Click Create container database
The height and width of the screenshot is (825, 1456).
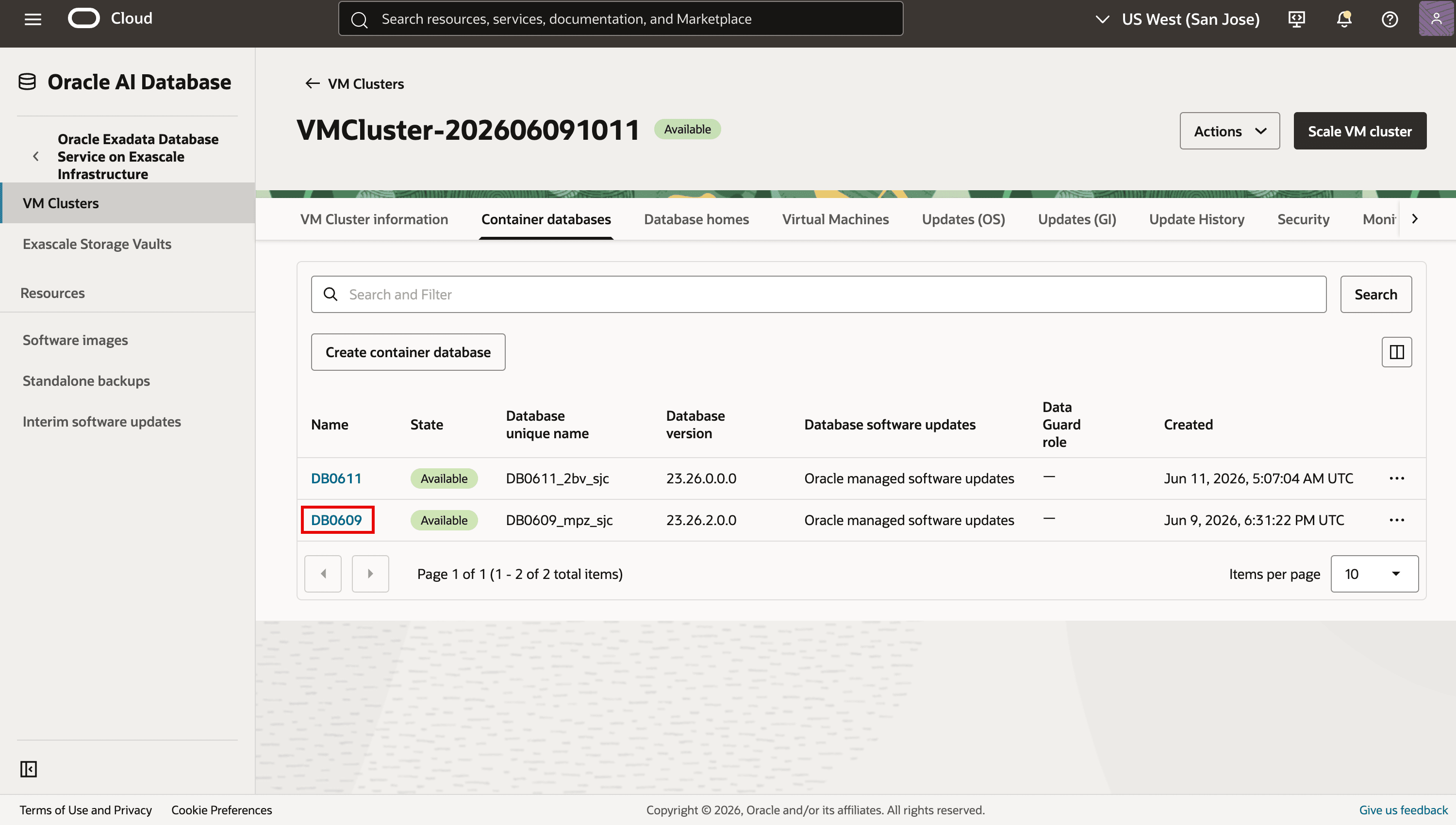pos(408,352)
